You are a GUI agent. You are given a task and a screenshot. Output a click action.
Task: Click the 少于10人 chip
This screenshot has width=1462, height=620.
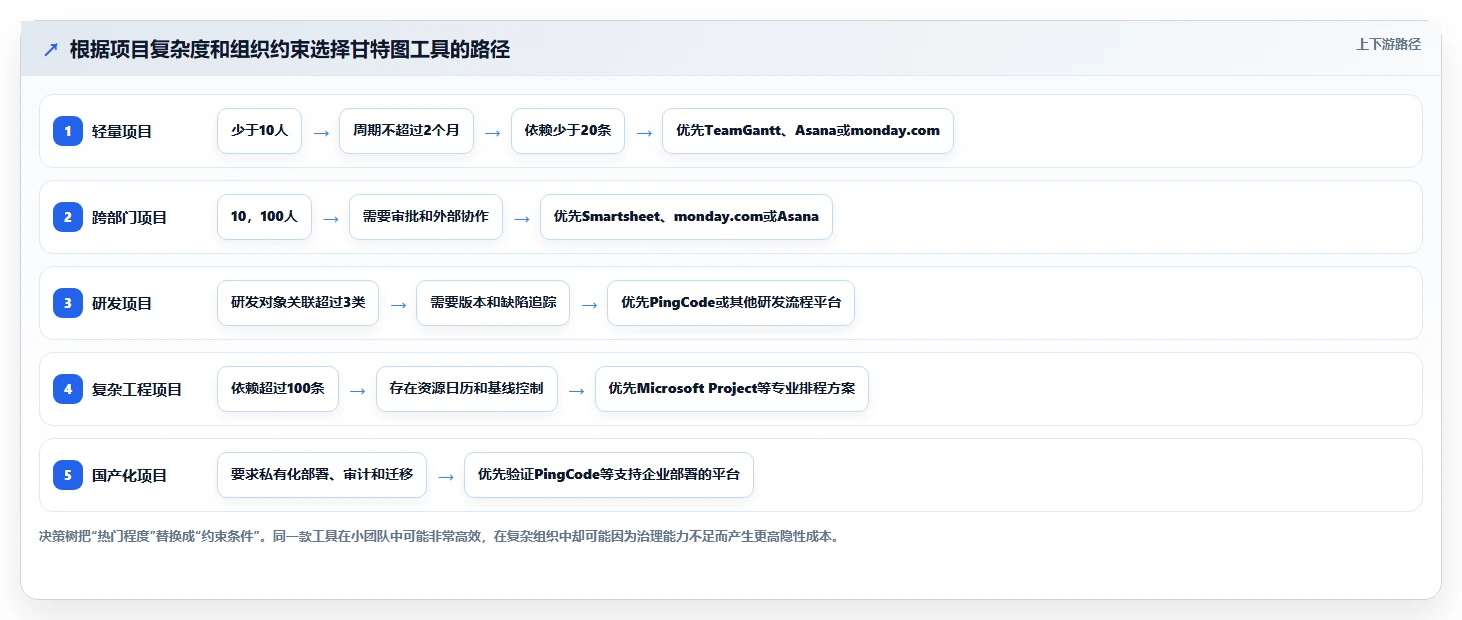click(259, 131)
